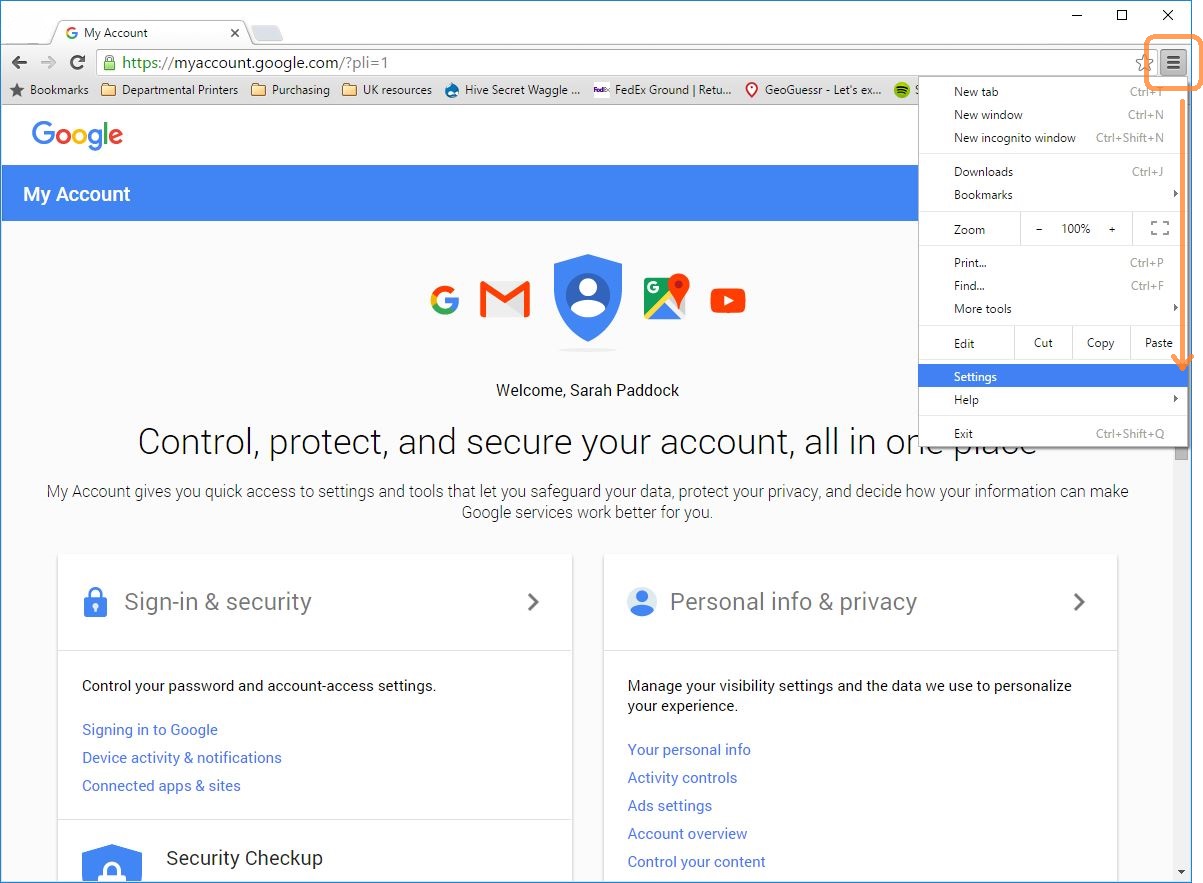Click the YouTube icon

coord(728,300)
